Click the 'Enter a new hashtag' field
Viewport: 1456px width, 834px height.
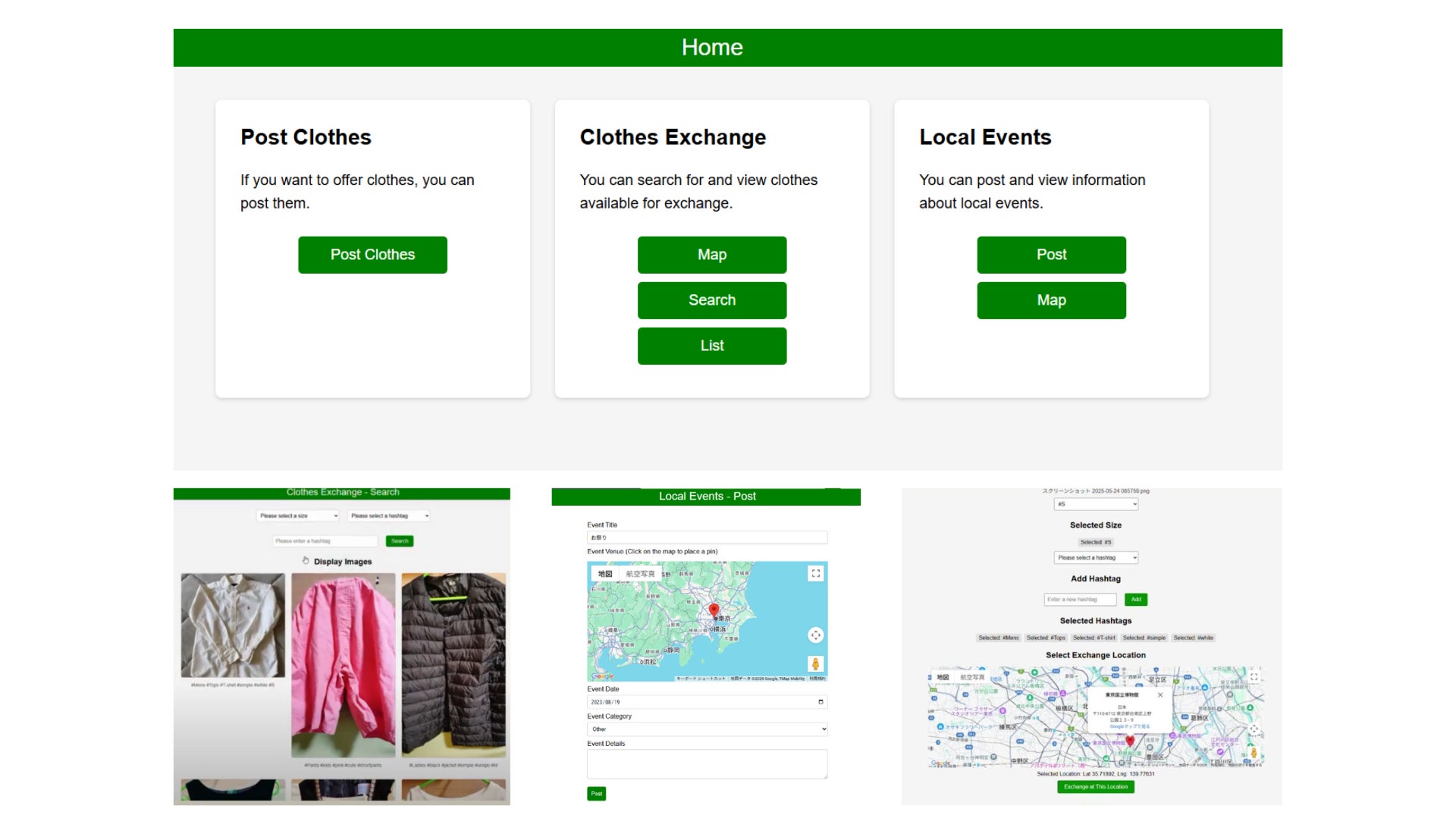click(x=1080, y=600)
